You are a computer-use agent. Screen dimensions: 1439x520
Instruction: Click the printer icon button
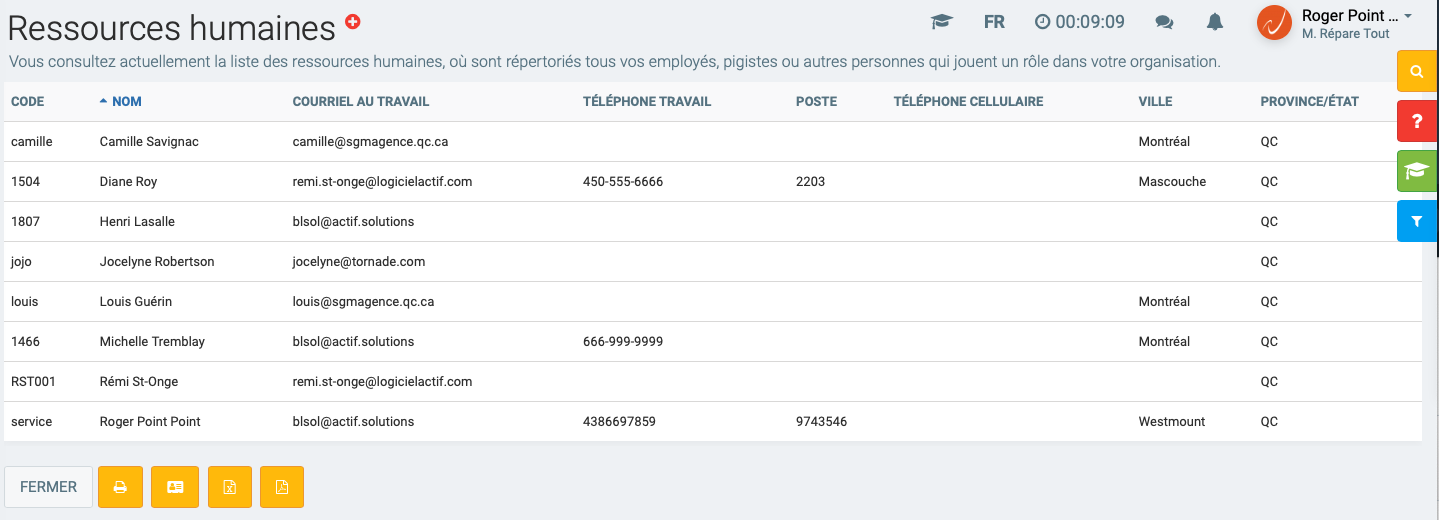click(x=120, y=487)
